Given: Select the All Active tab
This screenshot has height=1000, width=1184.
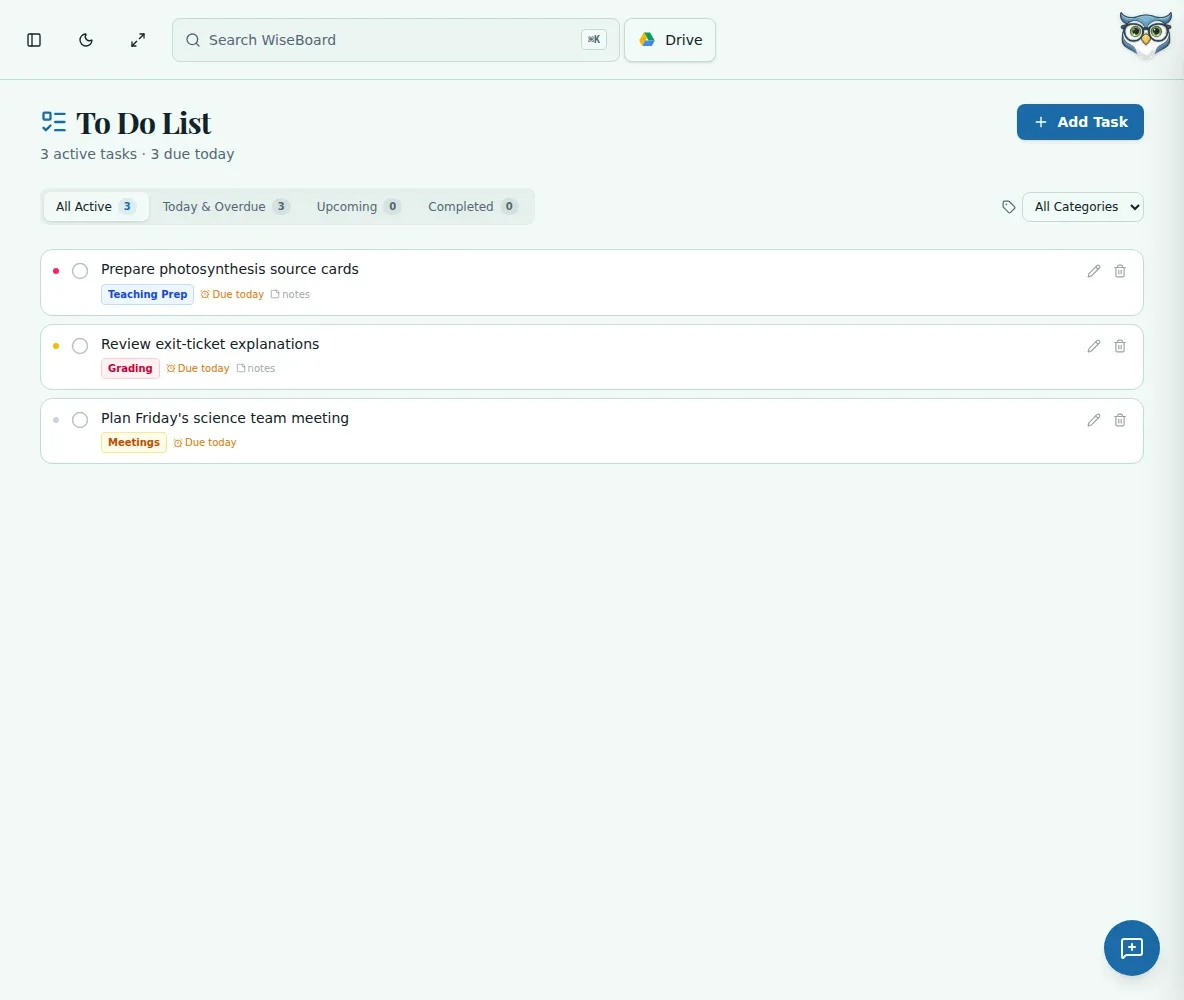Looking at the screenshot, I should tap(96, 207).
